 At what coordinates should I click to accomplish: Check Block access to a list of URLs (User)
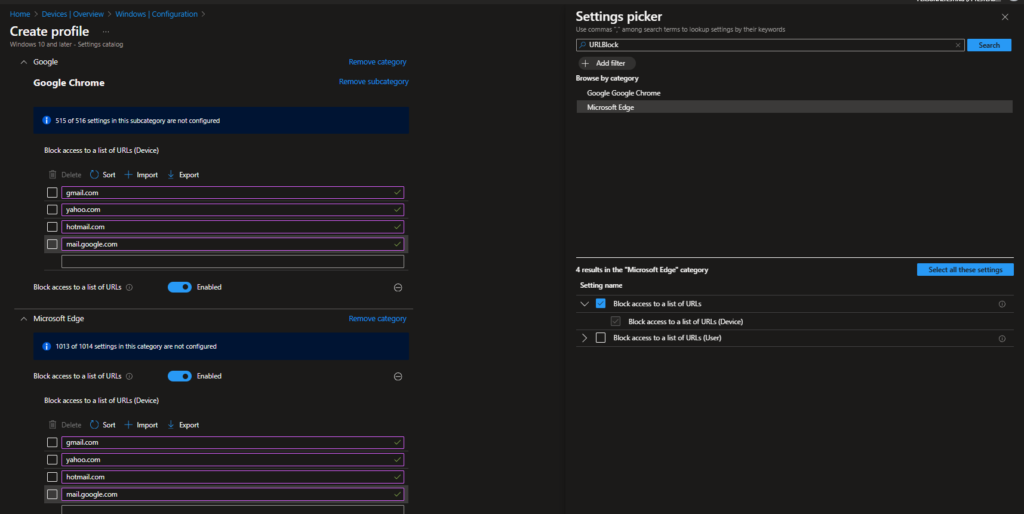pos(601,338)
